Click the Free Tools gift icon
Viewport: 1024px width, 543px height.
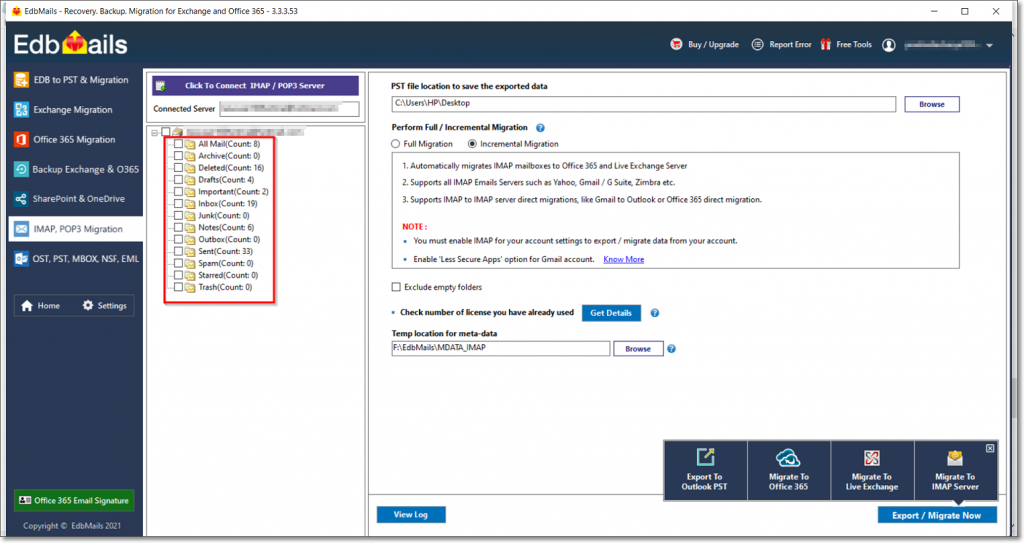tap(825, 44)
